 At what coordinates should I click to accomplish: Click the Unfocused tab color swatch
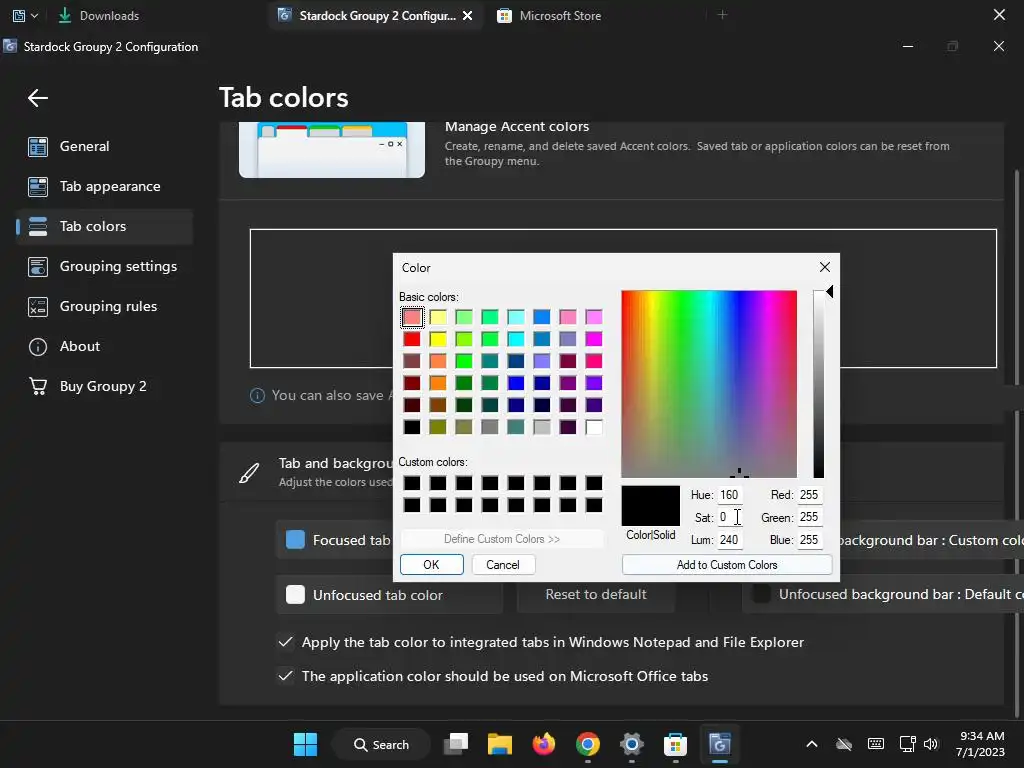295,594
